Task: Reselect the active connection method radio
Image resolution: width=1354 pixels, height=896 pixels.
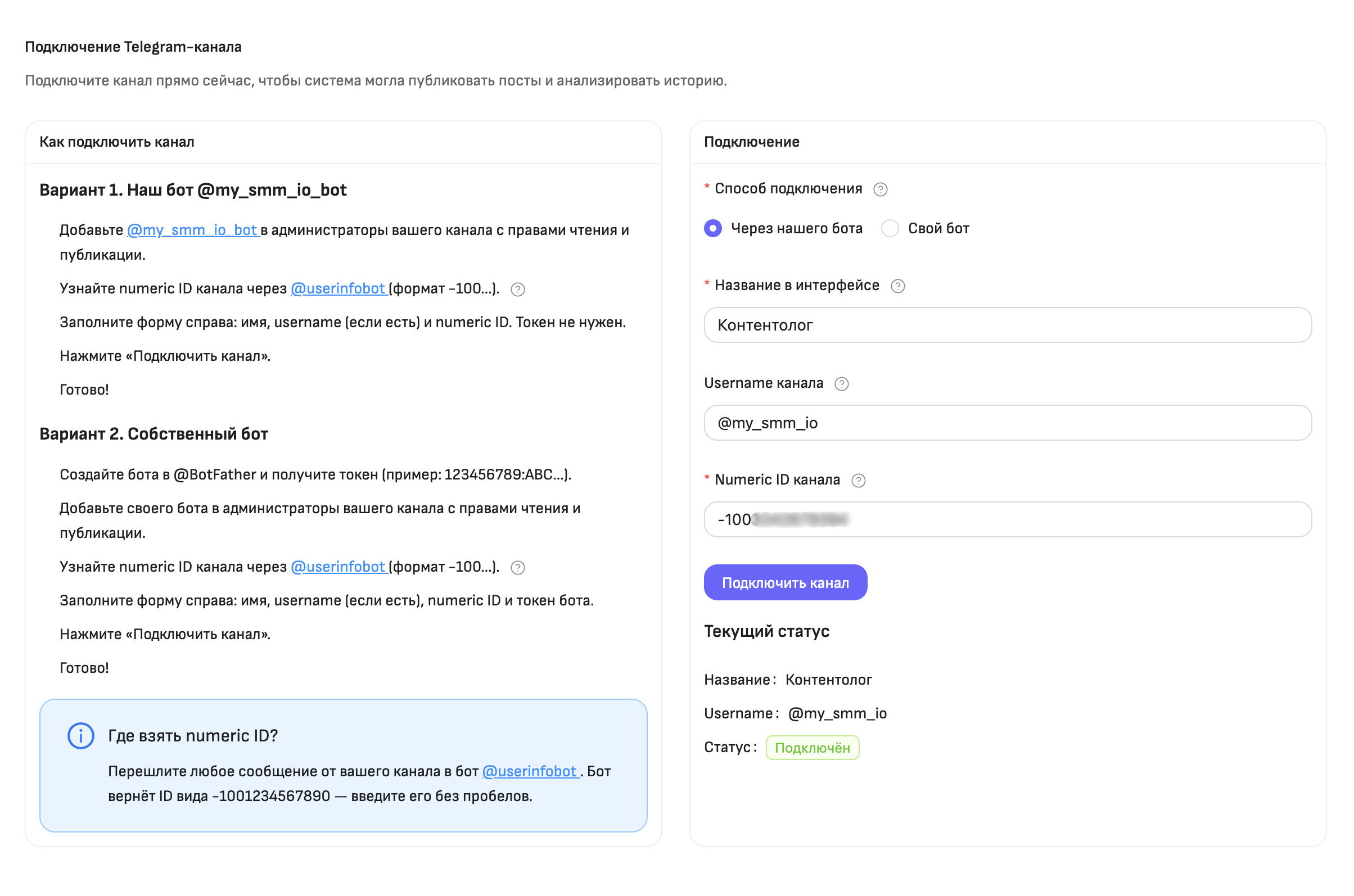Action: (713, 228)
